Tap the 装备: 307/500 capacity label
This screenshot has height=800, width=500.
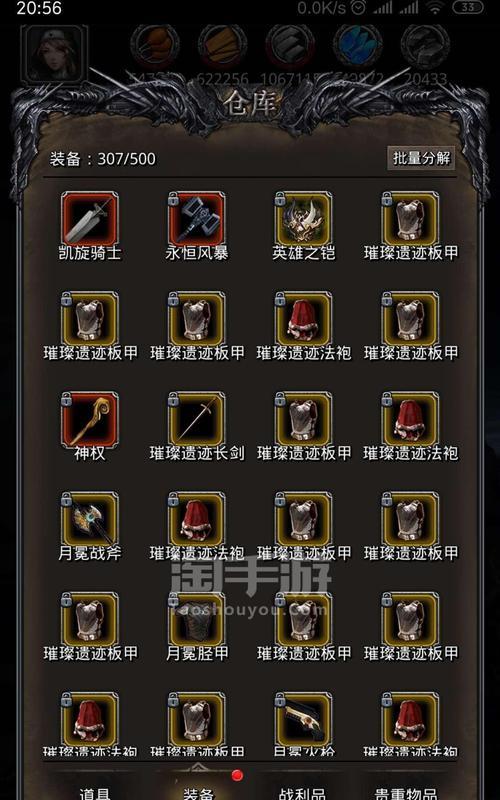(103, 159)
